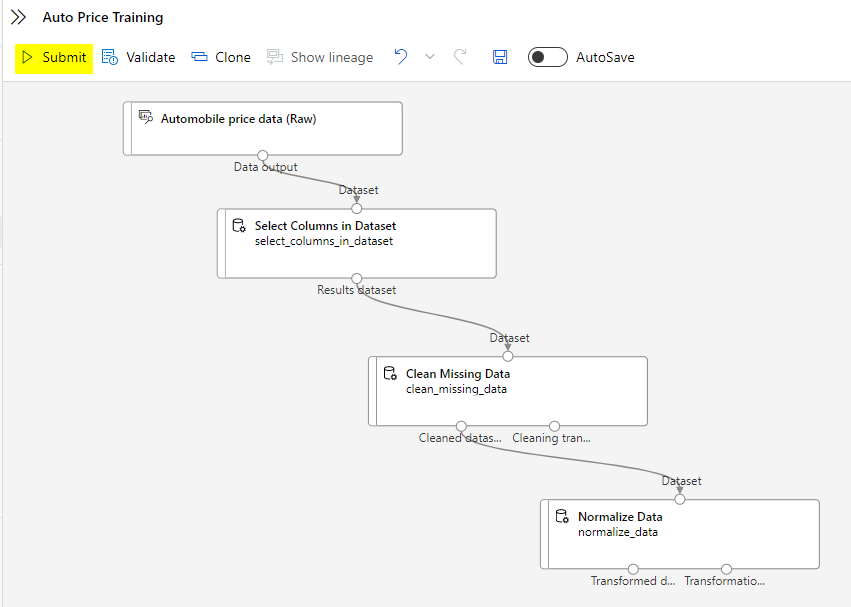
Task: Click the Data output port of Automobile node
Action: [262, 155]
